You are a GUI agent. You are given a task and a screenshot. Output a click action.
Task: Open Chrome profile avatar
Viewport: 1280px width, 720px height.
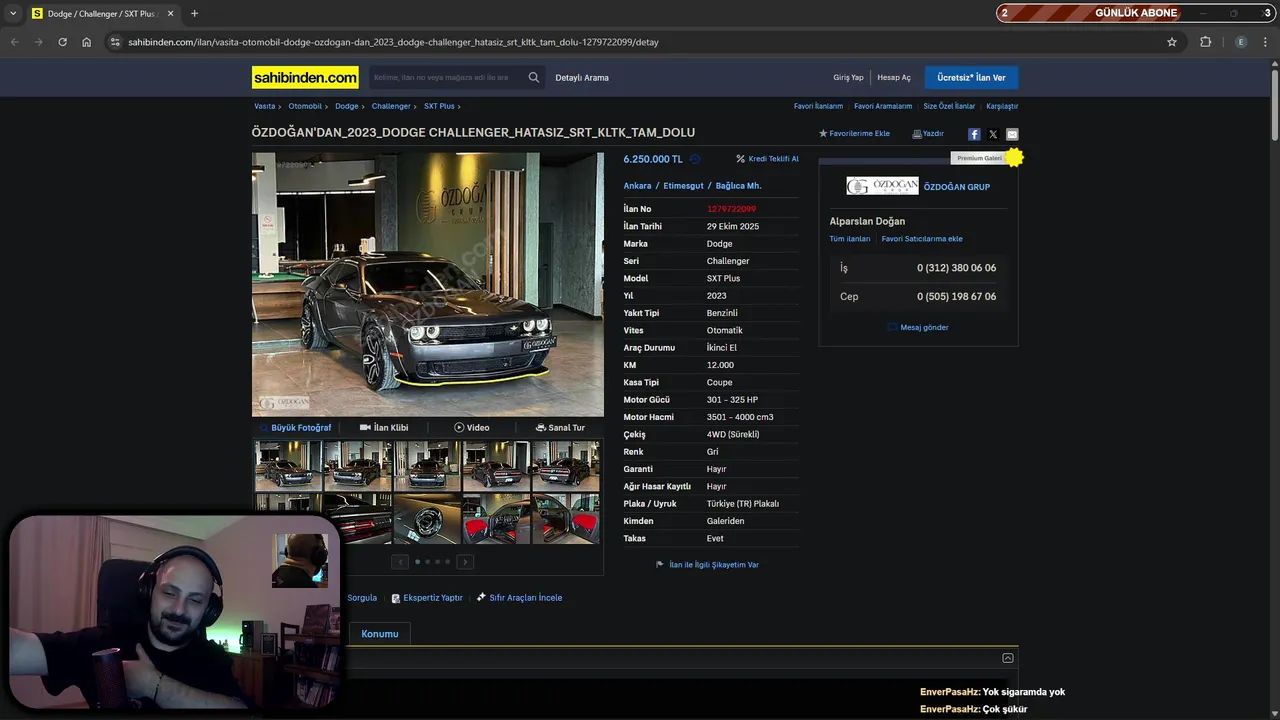1241,42
